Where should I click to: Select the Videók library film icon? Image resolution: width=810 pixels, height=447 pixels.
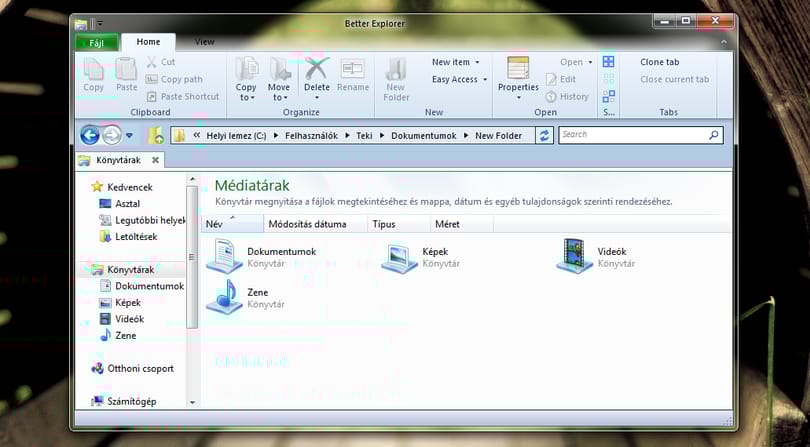click(574, 256)
